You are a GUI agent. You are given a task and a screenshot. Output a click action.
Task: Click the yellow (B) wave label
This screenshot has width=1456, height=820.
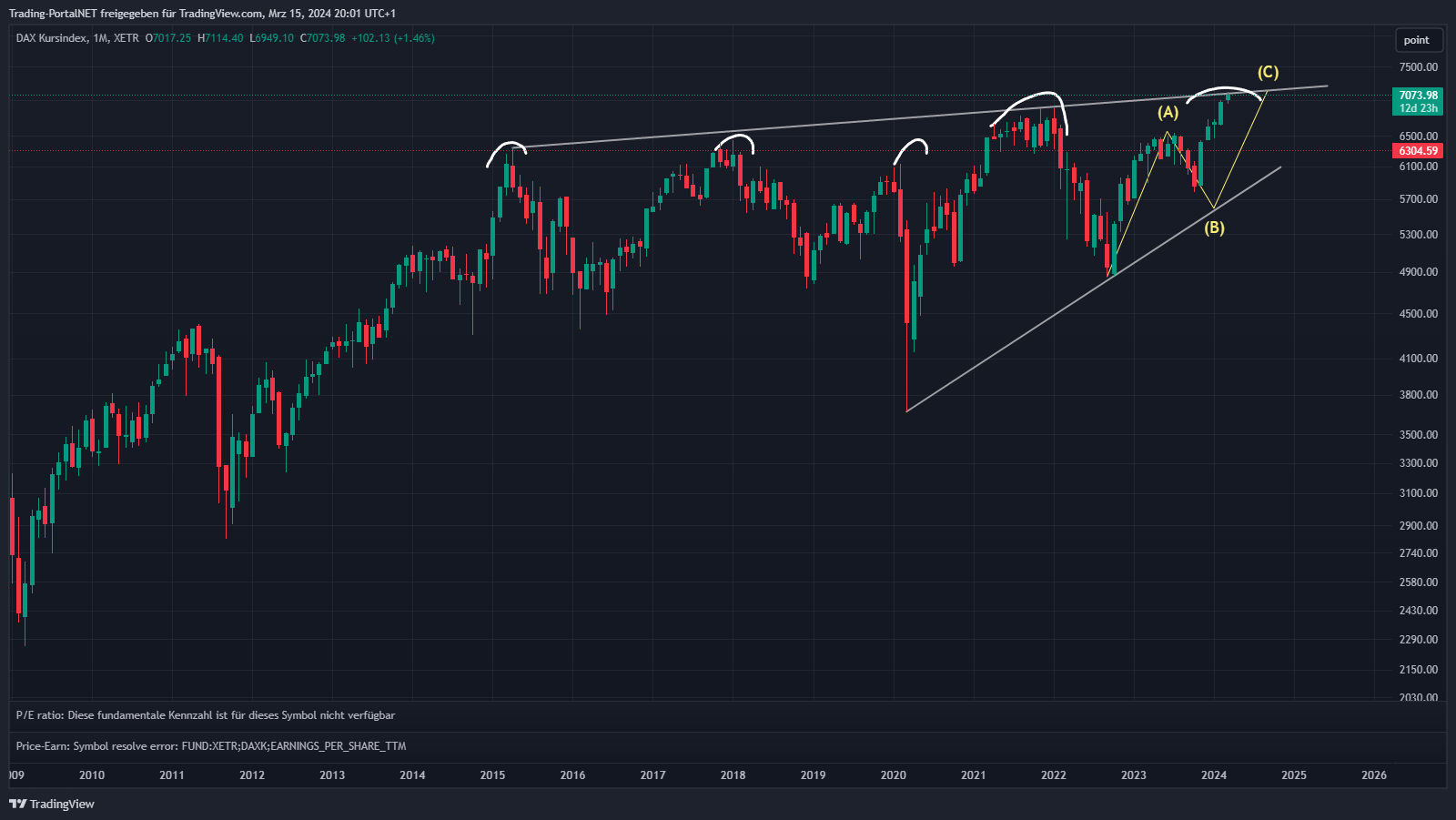1214,228
